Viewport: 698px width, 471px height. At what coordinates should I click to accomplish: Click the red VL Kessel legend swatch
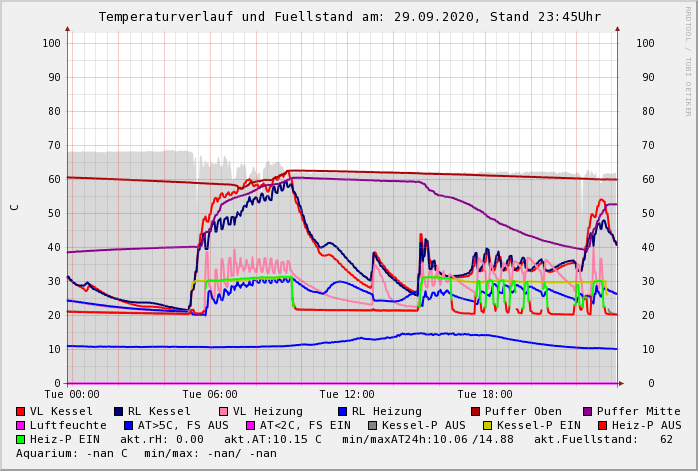(21, 412)
